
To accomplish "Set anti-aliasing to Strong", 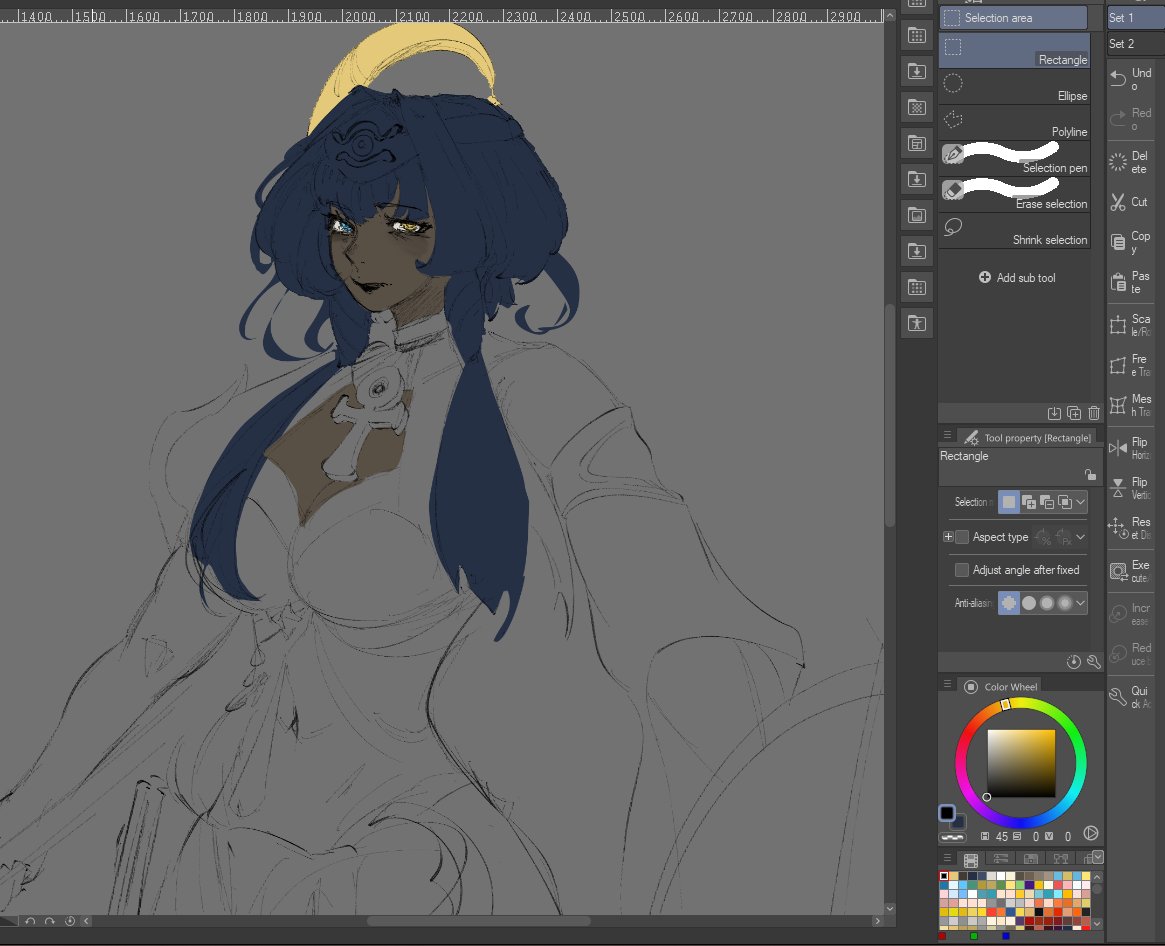I will [1065, 603].
